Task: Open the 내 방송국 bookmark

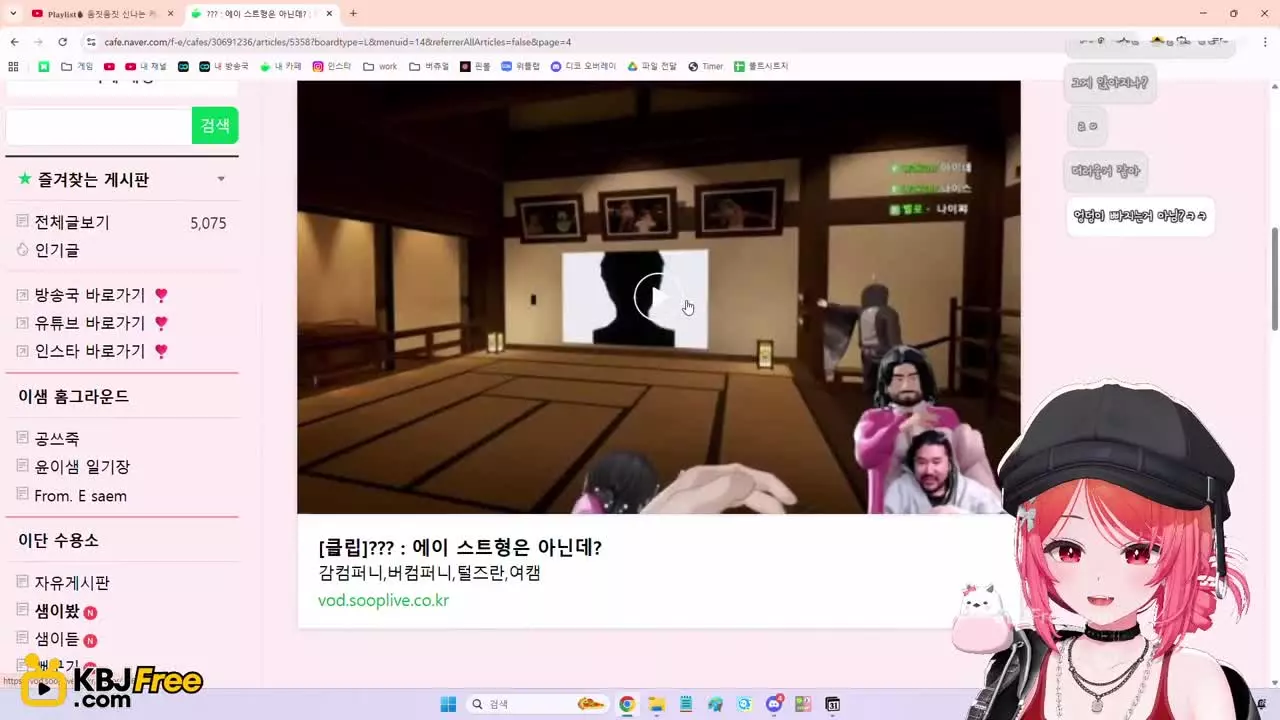Action: 223,66
